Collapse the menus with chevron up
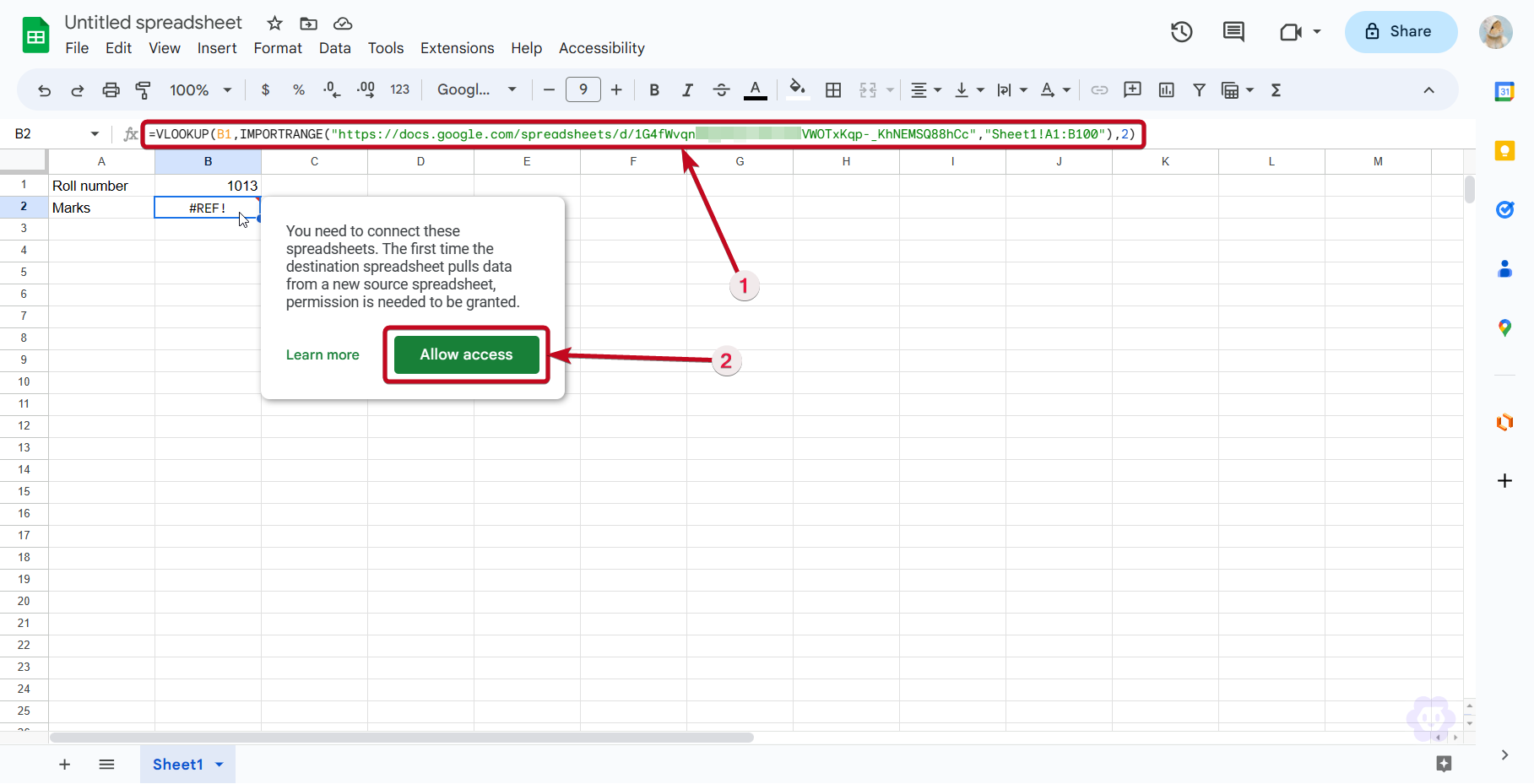 pyautogui.click(x=1429, y=90)
